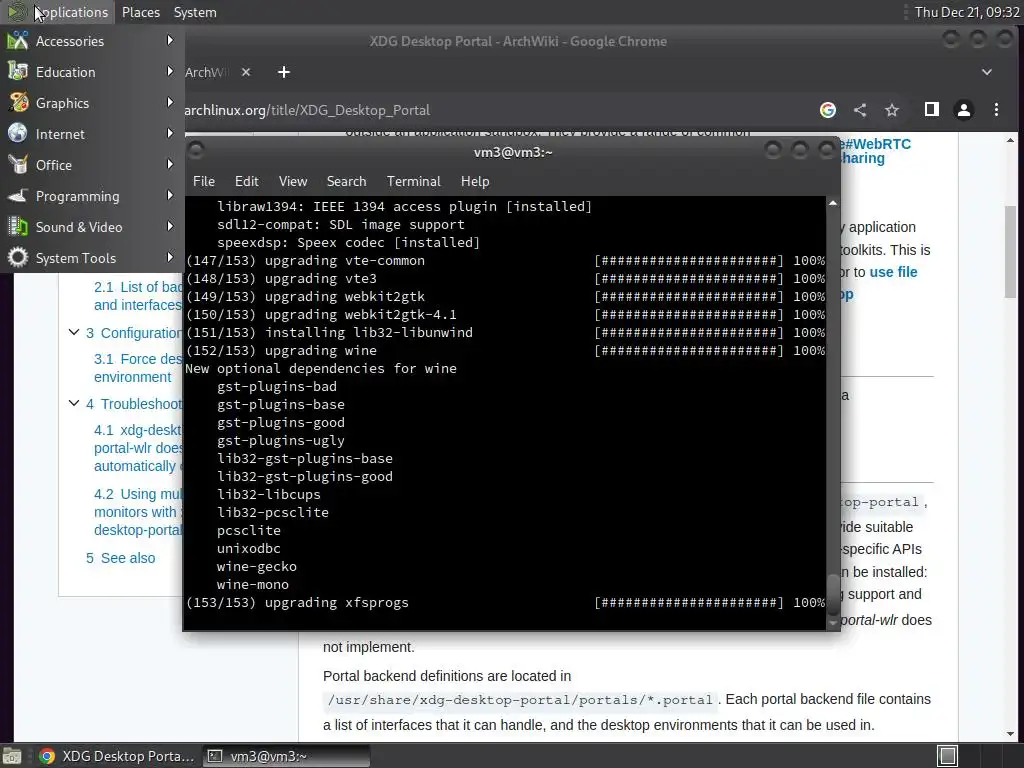This screenshot has height=768, width=1024.
Task: Expand Programming submenu arrow
Action: 170,195
